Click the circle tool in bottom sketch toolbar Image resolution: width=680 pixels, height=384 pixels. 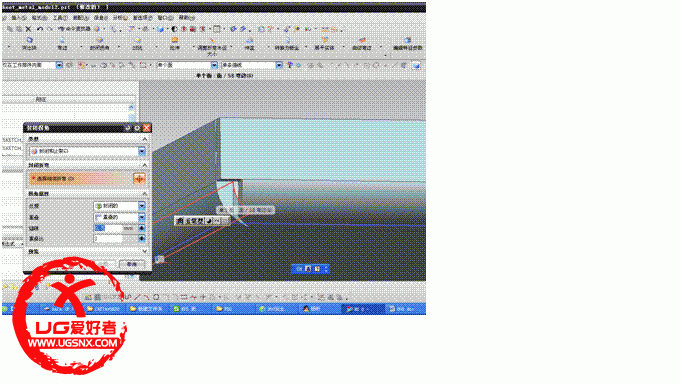(x=156, y=297)
